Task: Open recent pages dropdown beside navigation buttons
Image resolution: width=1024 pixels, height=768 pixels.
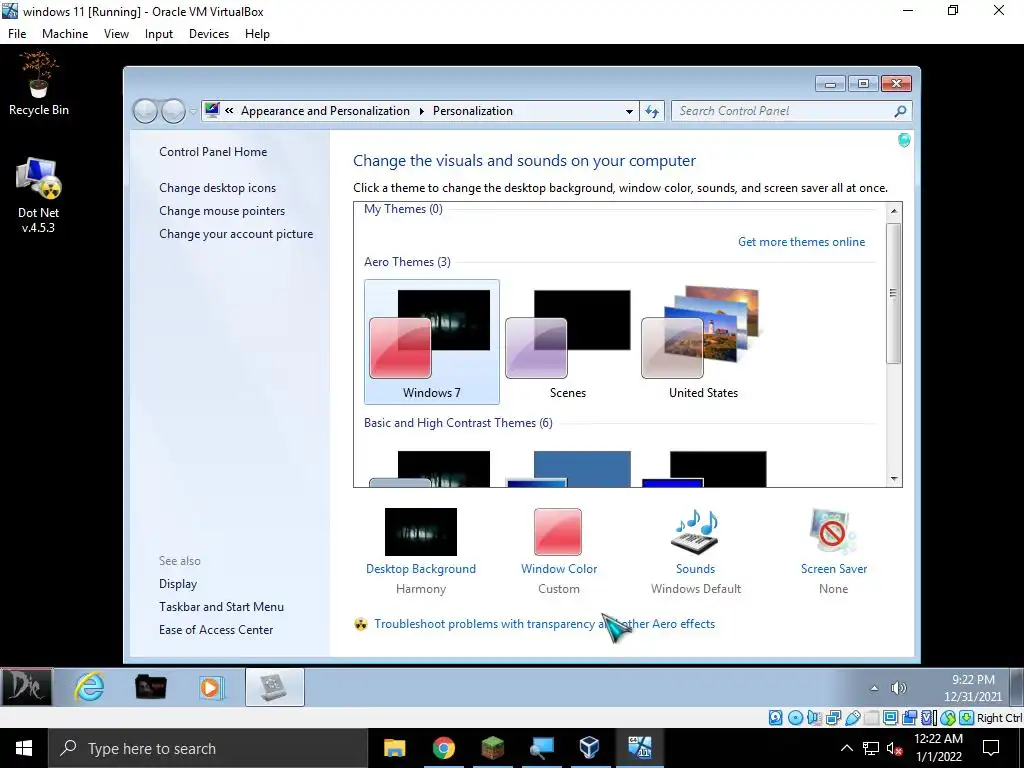Action: click(193, 112)
